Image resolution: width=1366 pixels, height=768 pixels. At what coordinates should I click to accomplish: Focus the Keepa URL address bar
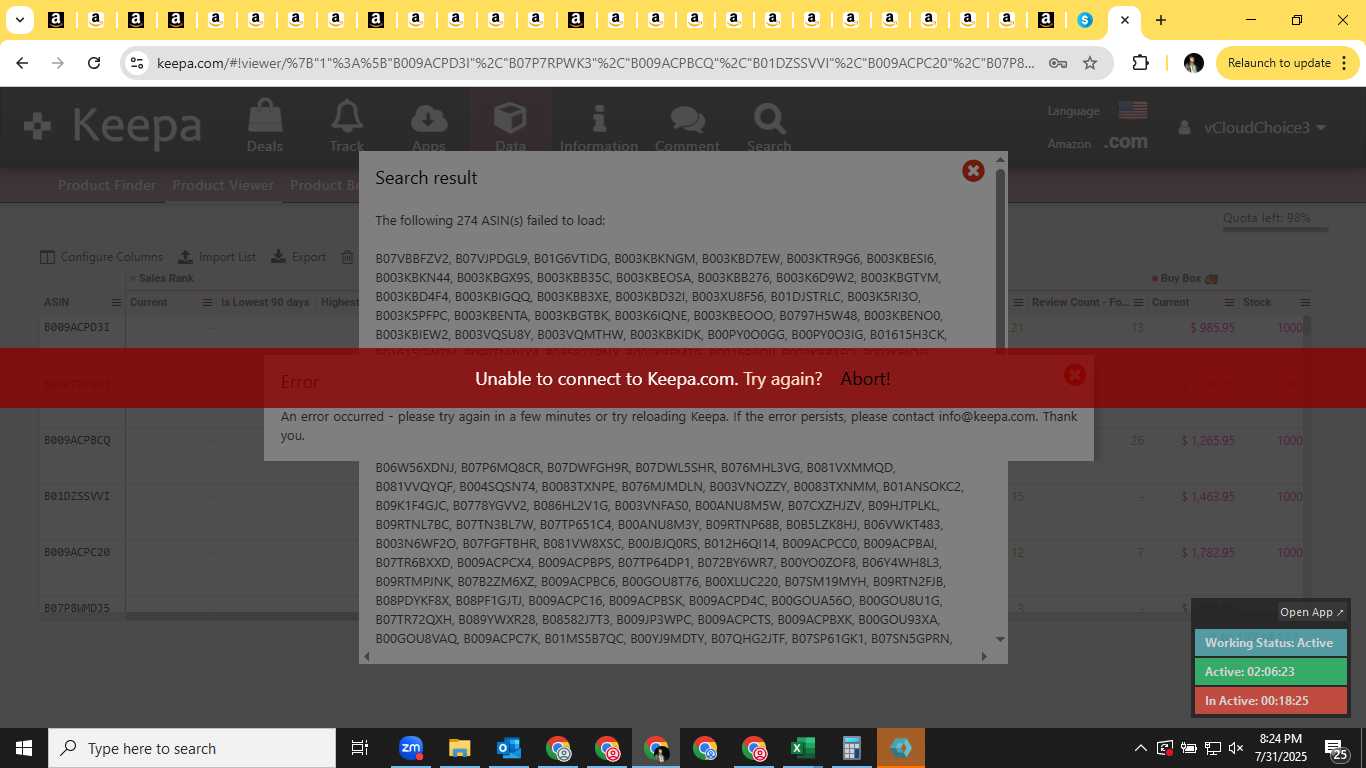pos(596,63)
